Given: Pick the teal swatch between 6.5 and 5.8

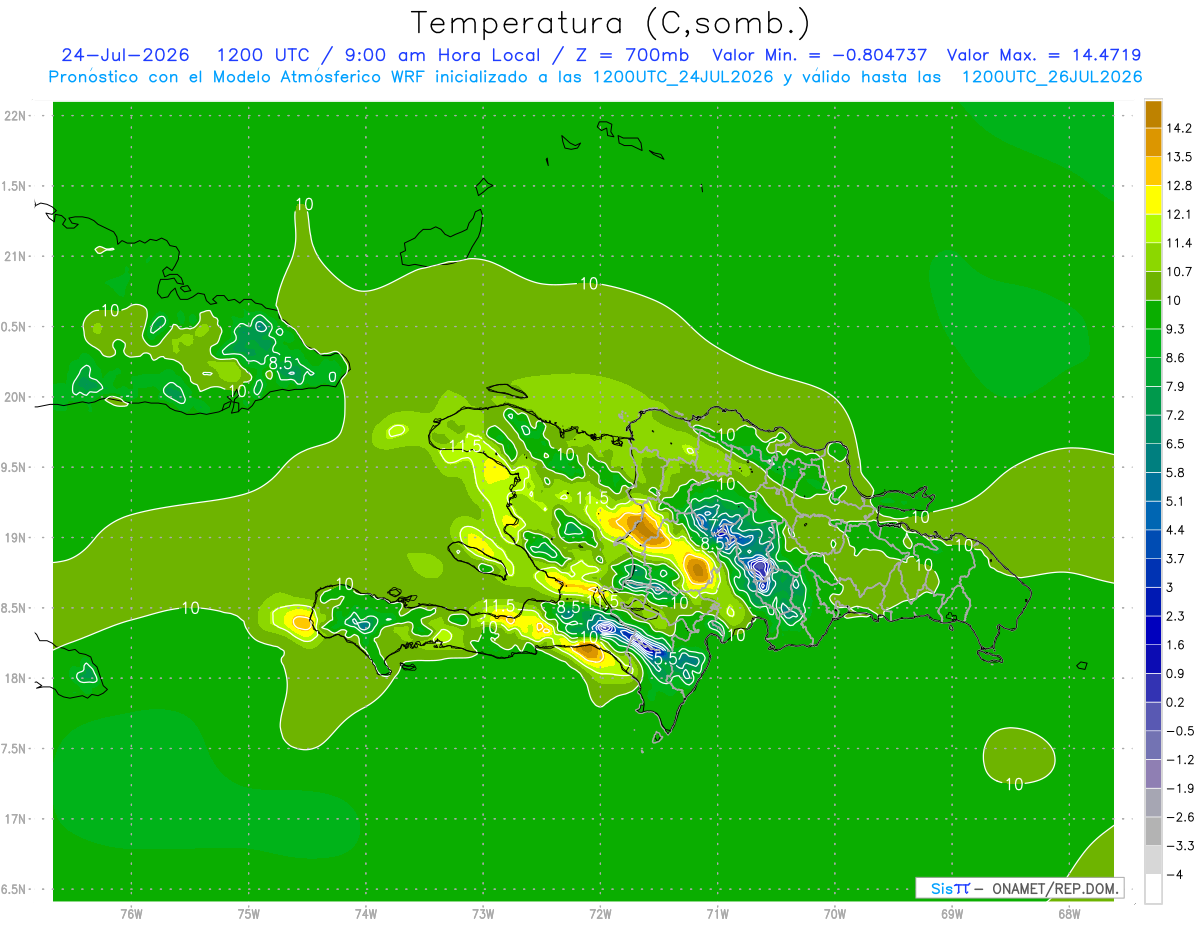Looking at the screenshot, I should click(x=1153, y=458).
